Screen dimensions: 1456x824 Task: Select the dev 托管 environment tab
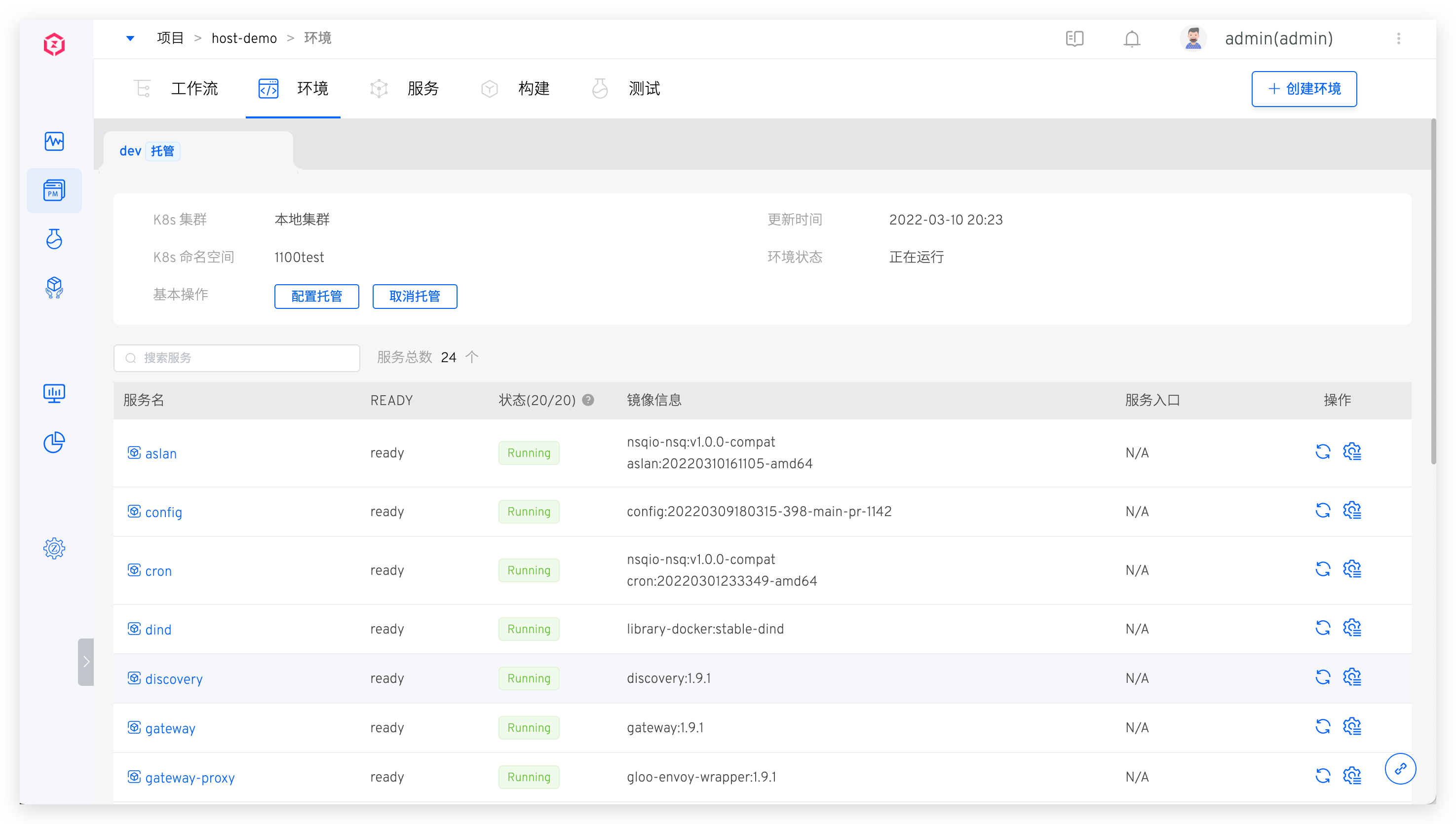click(149, 151)
